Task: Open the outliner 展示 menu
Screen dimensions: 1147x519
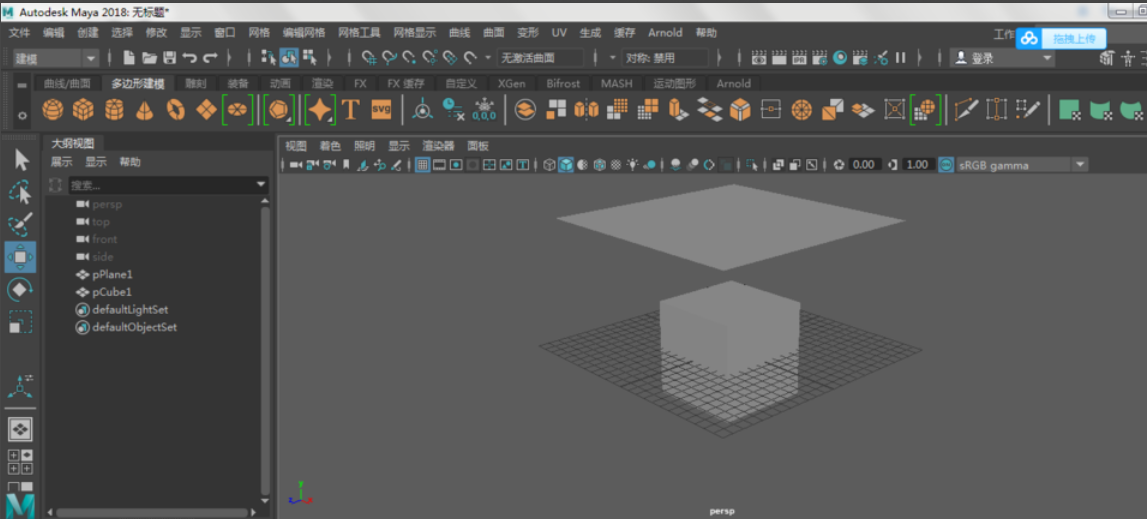Action: pyautogui.click(x=61, y=162)
